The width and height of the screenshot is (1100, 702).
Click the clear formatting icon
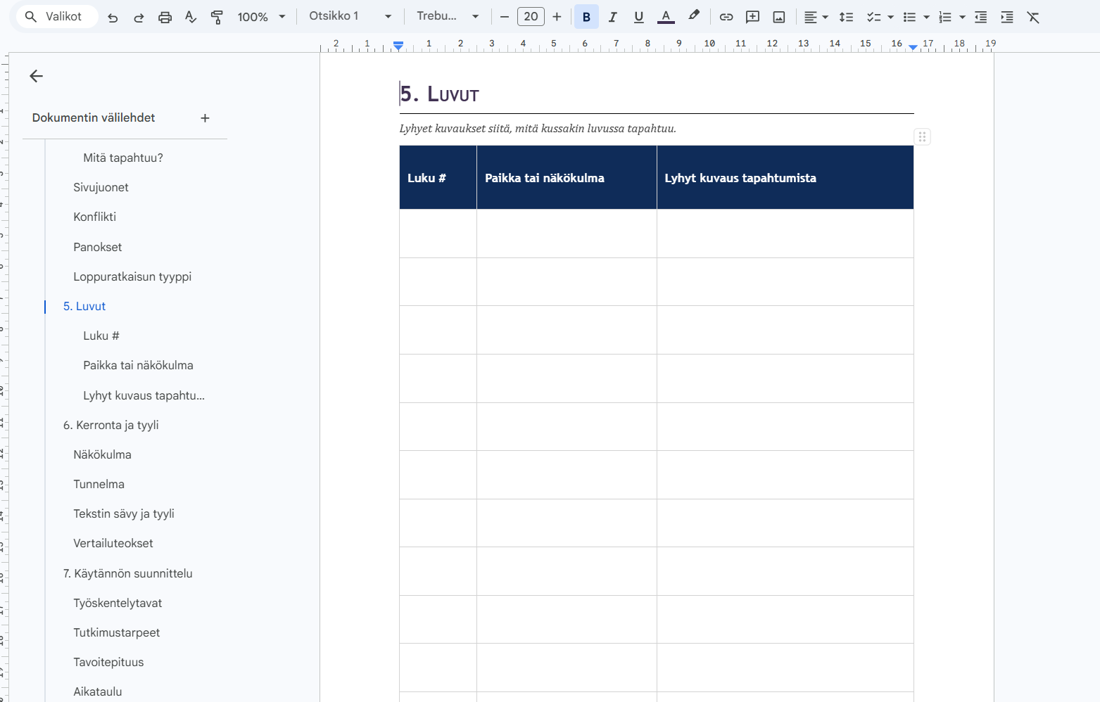(1033, 17)
